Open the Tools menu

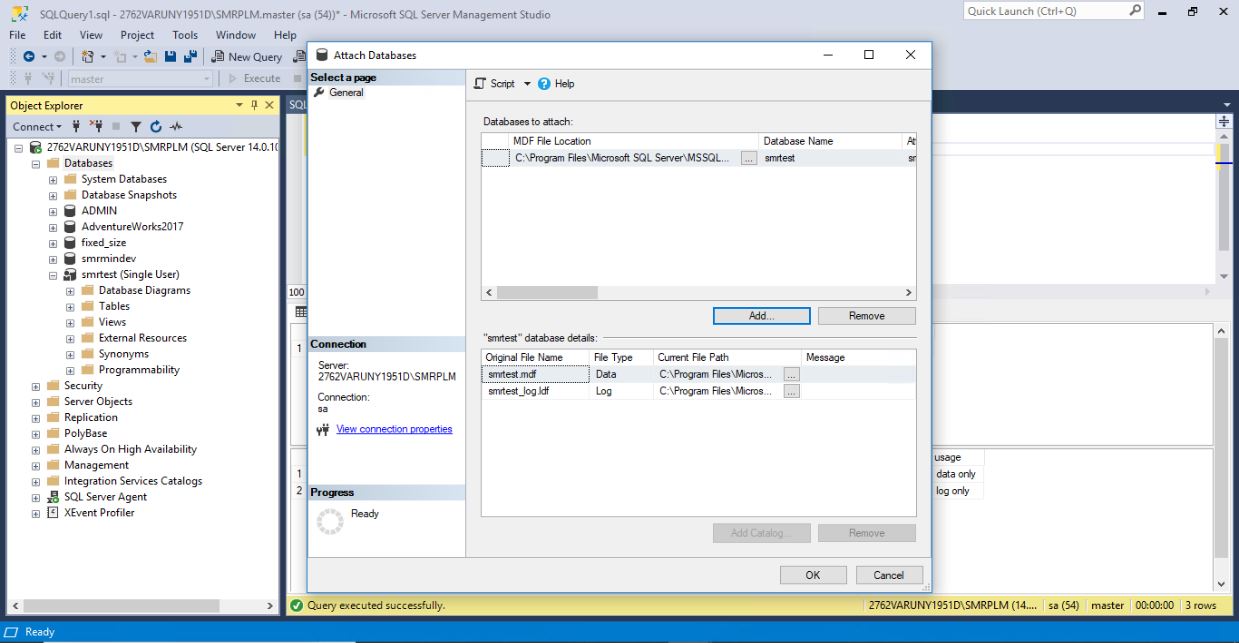185,35
